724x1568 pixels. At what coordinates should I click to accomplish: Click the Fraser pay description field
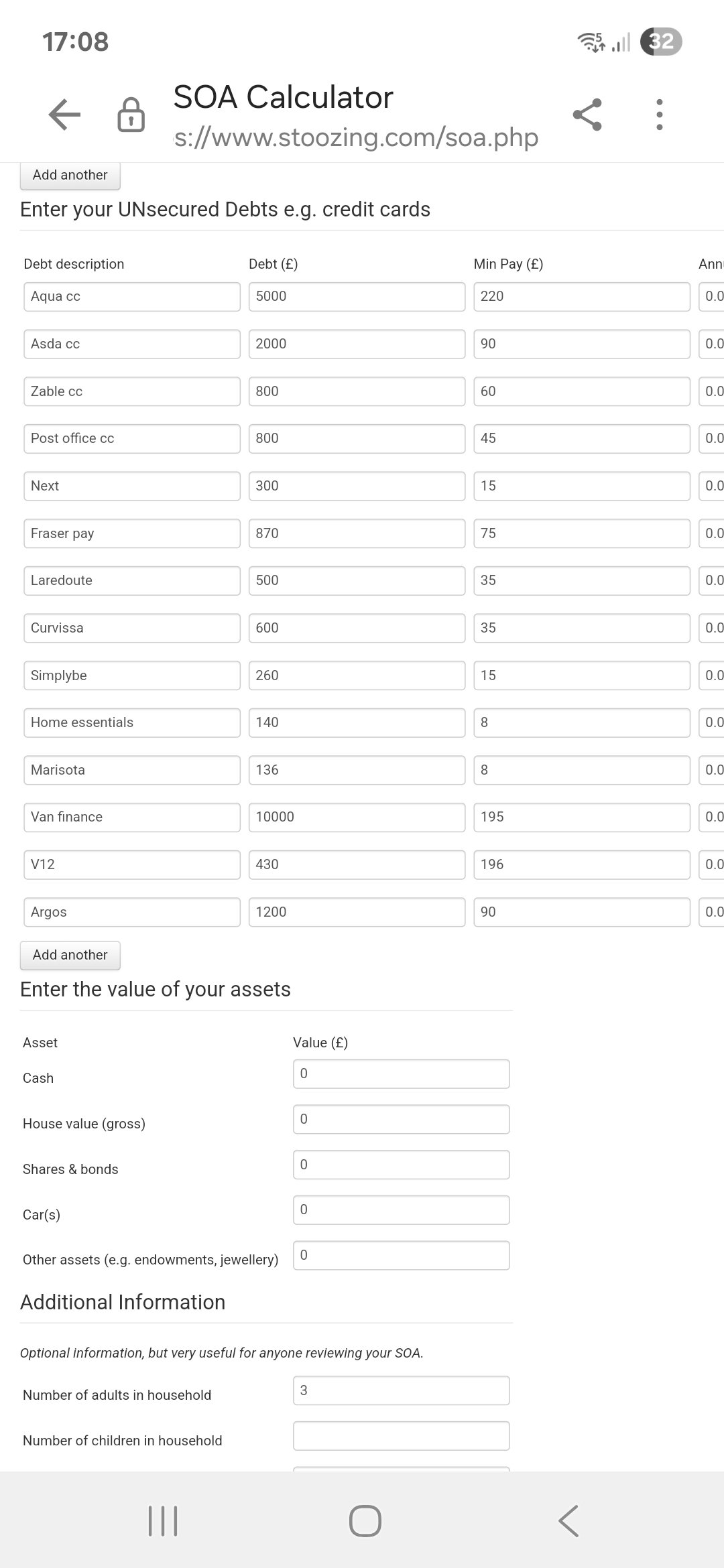(x=132, y=533)
